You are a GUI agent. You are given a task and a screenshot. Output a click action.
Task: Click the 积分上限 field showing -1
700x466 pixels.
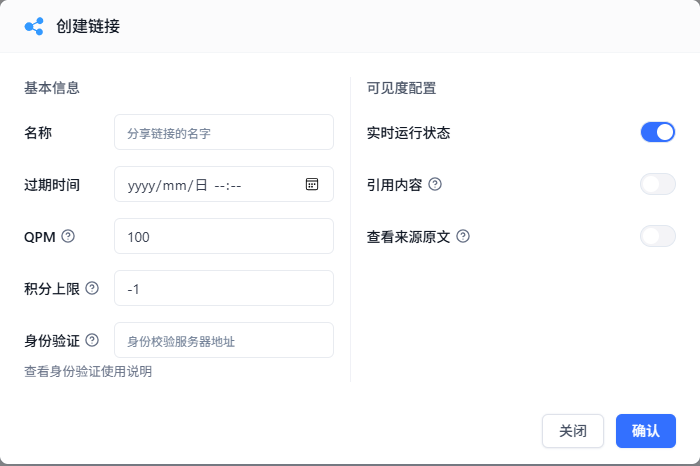tap(224, 288)
